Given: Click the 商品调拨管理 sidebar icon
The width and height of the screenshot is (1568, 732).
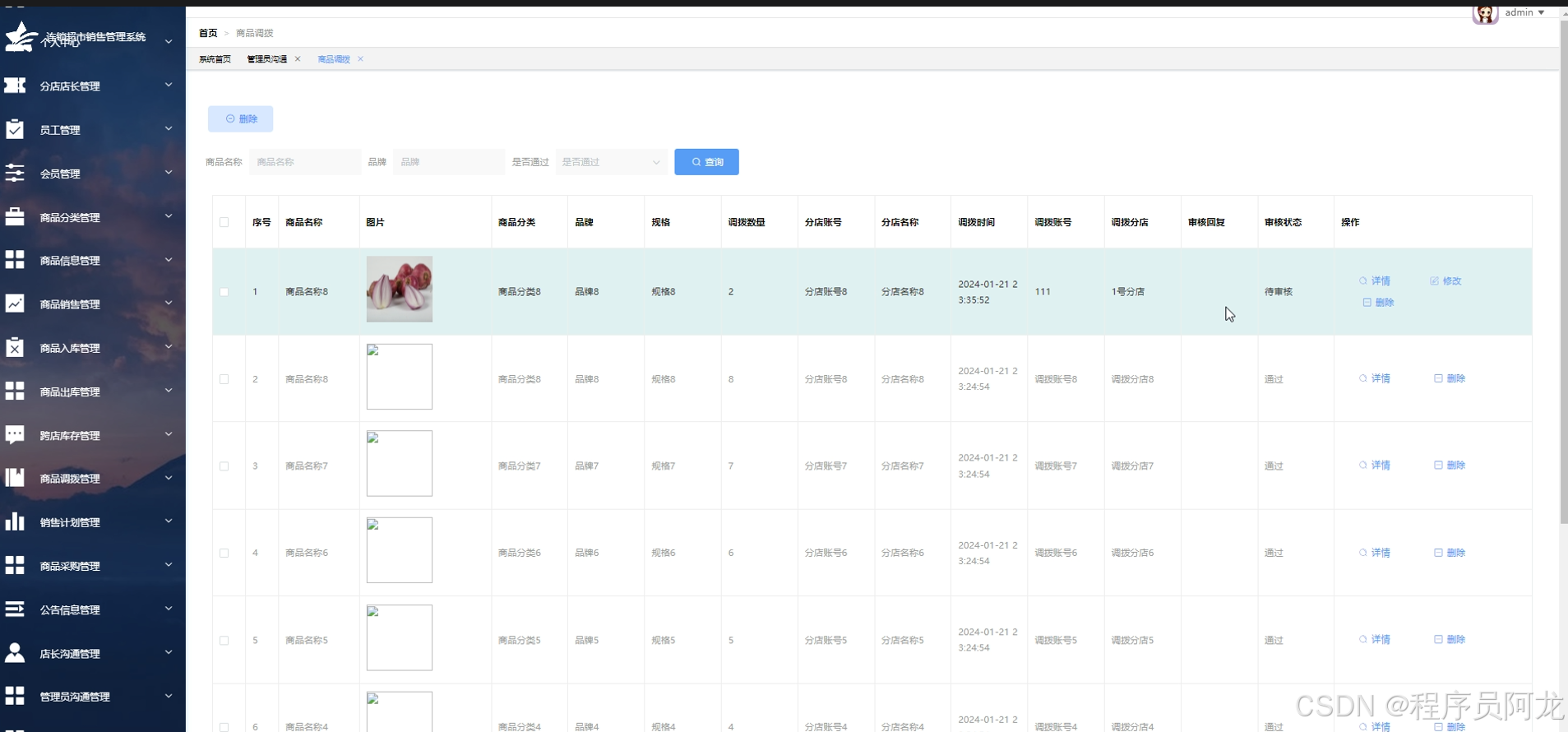Looking at the screenshot, I should 15,478.
